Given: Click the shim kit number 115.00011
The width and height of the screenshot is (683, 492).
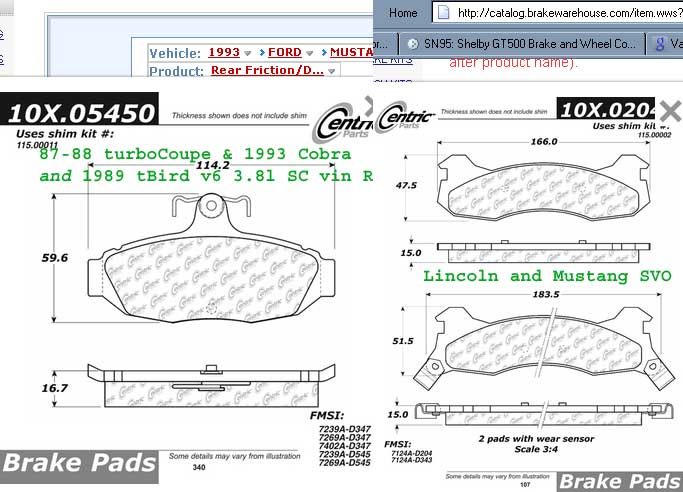Looking at the screenshot, I should tap(37, 145).
